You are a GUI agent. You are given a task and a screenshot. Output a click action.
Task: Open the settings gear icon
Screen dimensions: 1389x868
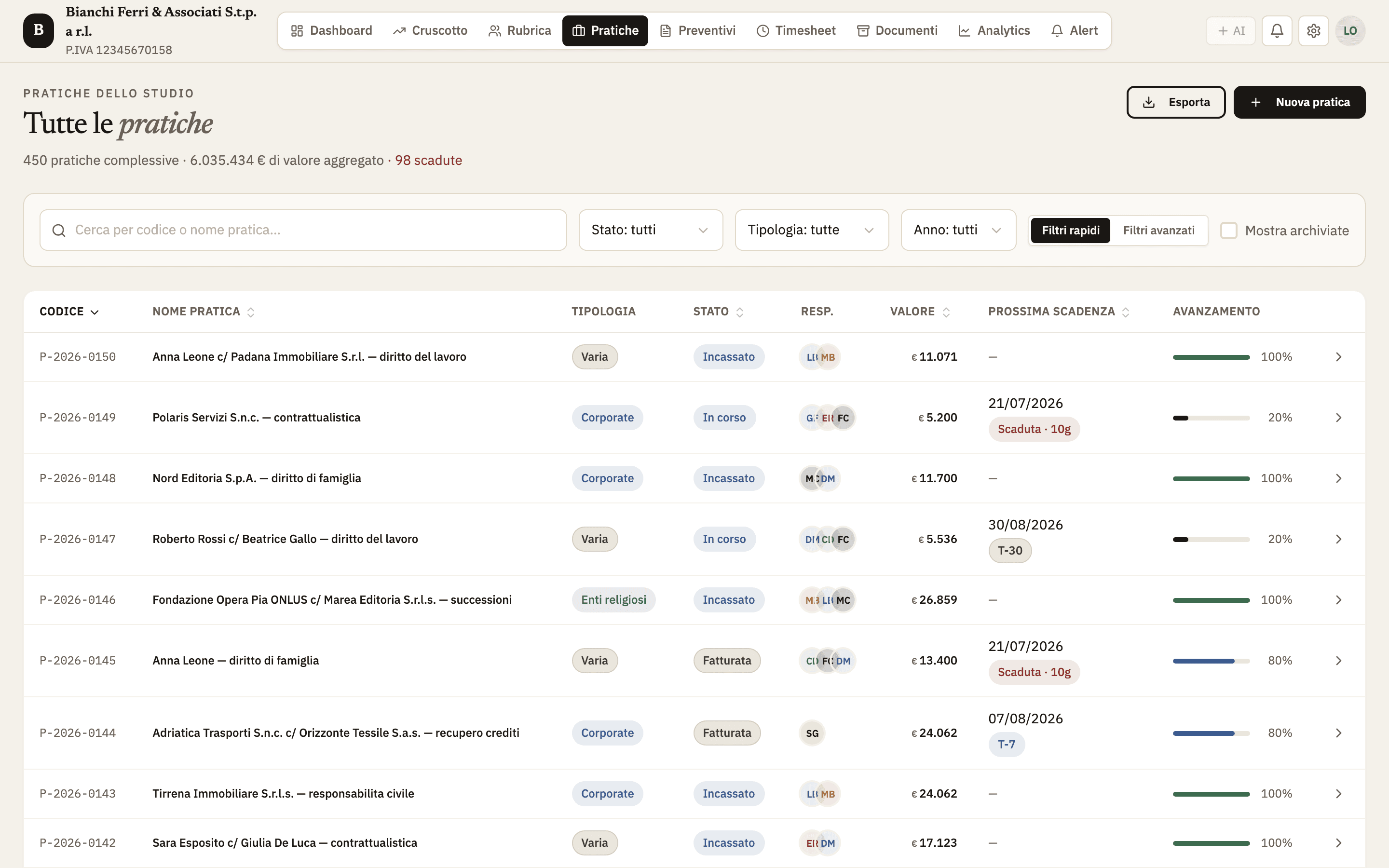coord(1313,30)
